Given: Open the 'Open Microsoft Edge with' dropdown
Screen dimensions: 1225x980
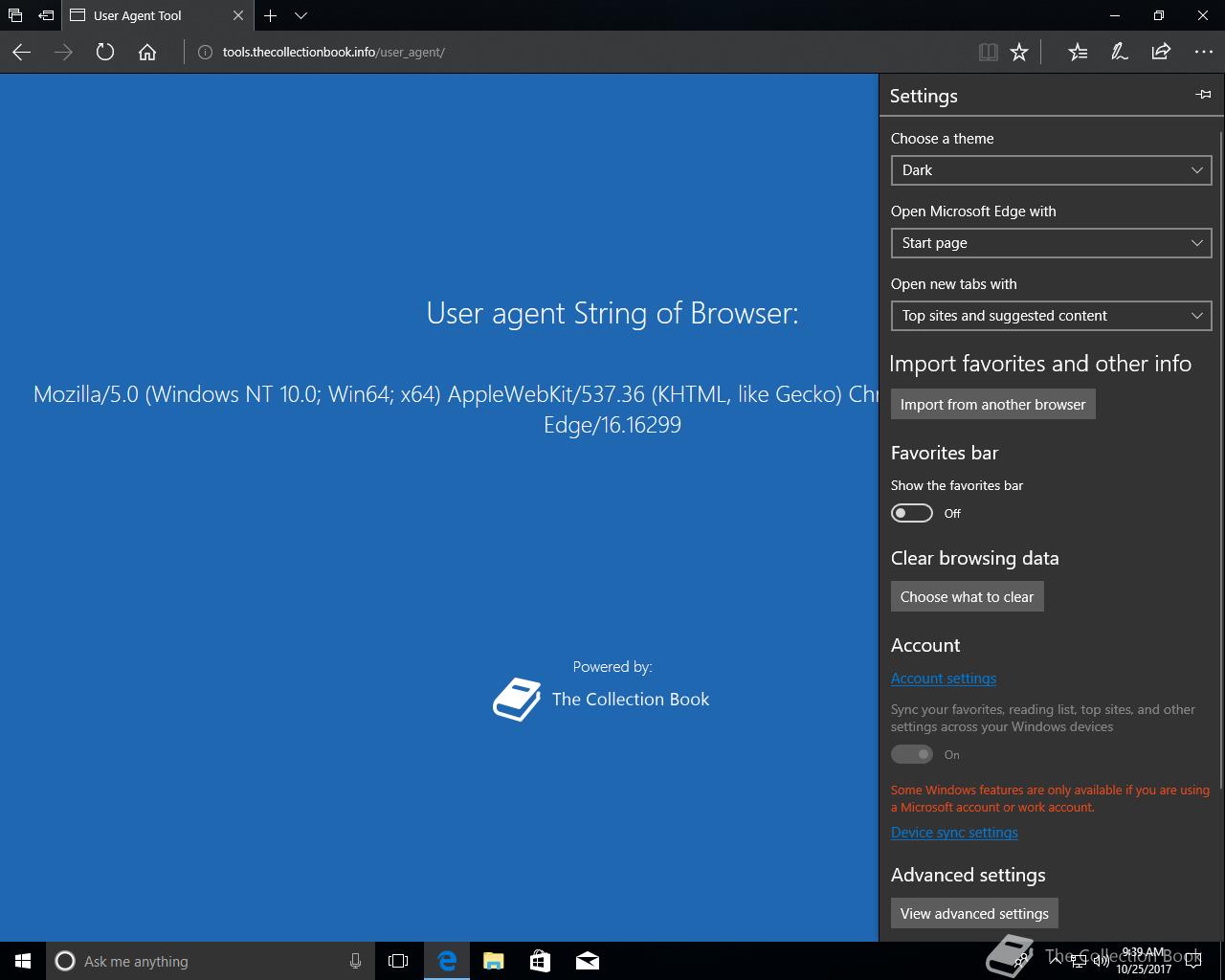Looking at the screenshot, I should point(1051,243).
